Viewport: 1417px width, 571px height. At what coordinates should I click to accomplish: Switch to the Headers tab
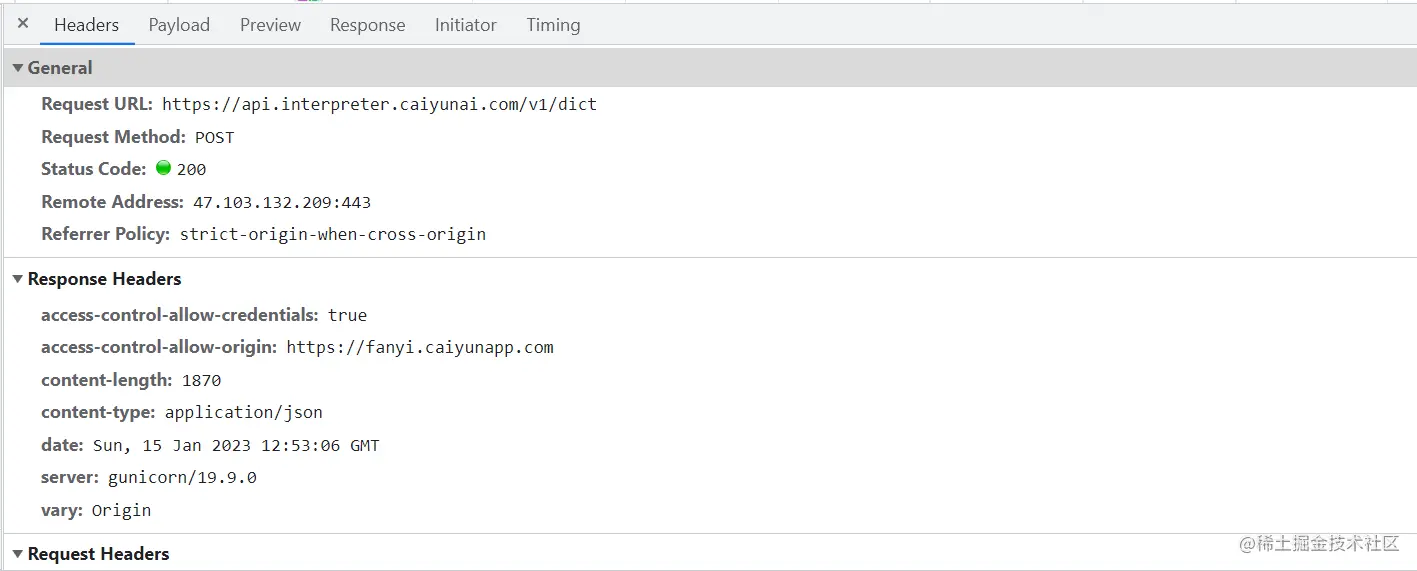(86, 25)
